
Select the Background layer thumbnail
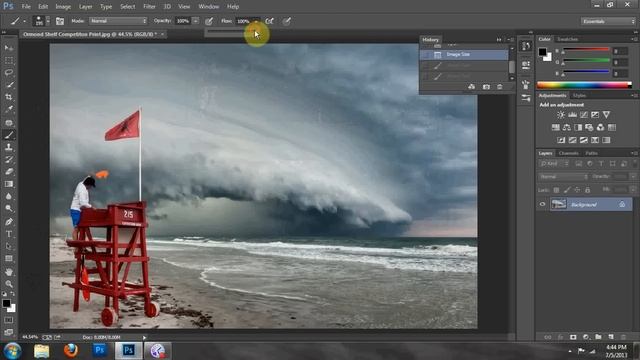click(x=558, y=204)
